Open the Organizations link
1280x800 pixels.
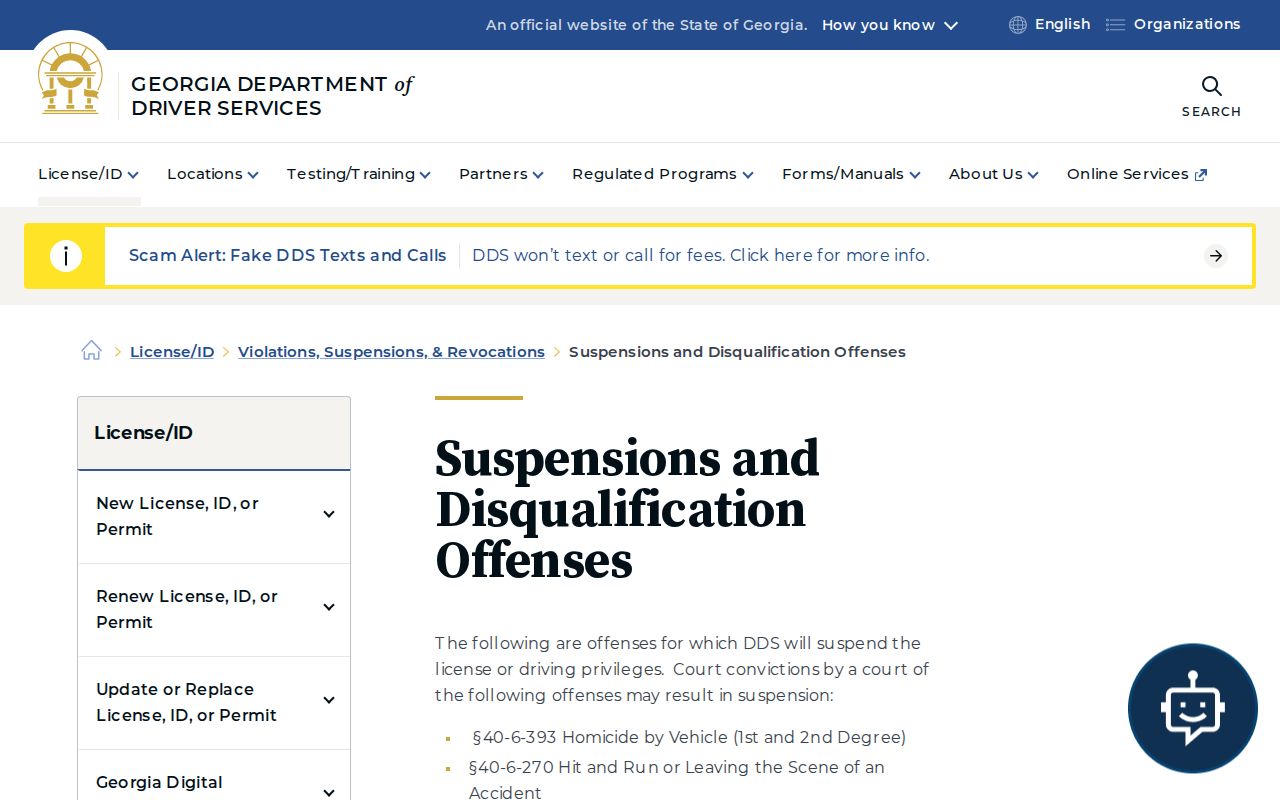[x=1187, y=24]
